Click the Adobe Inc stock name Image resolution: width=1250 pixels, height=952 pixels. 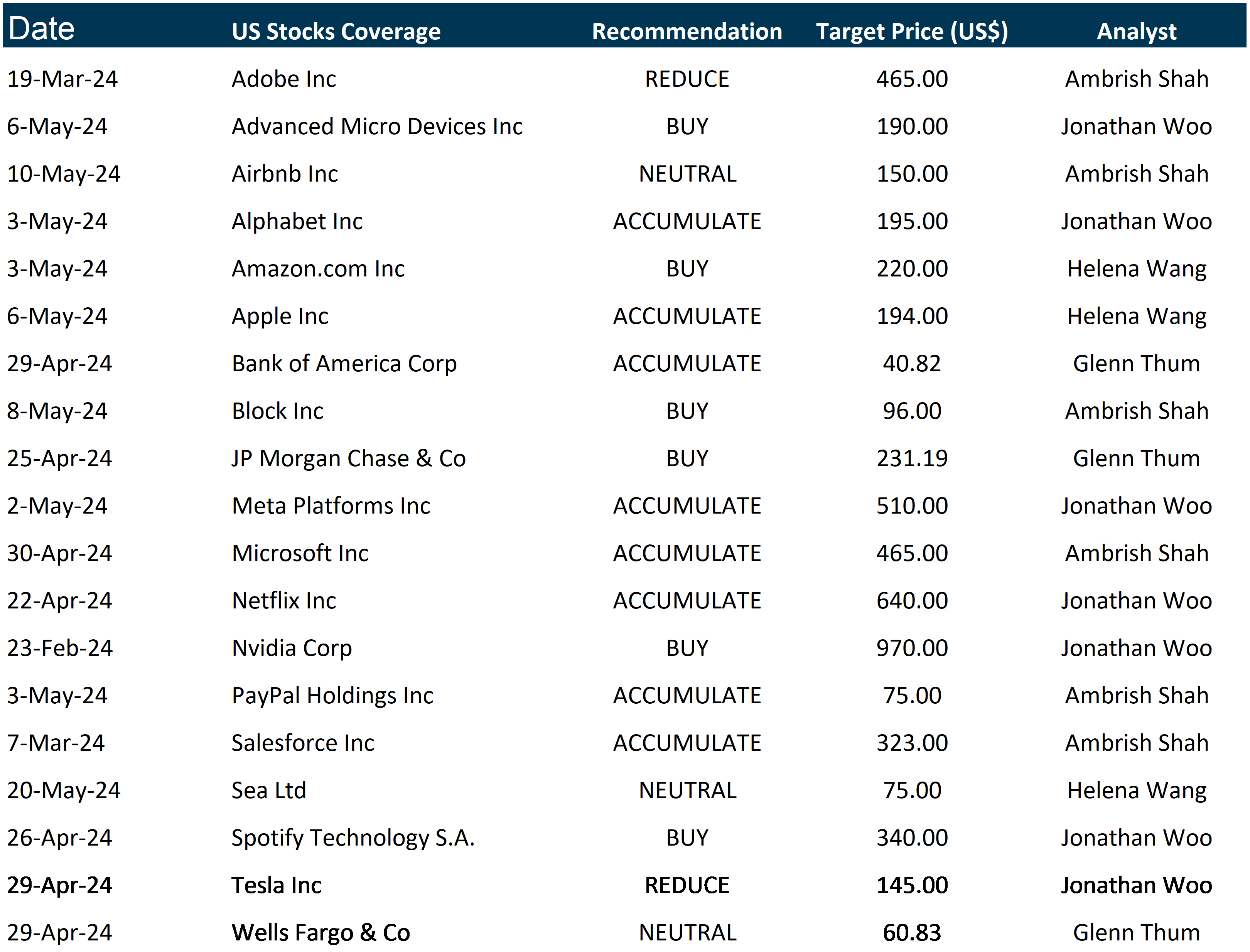pos(283,79)
